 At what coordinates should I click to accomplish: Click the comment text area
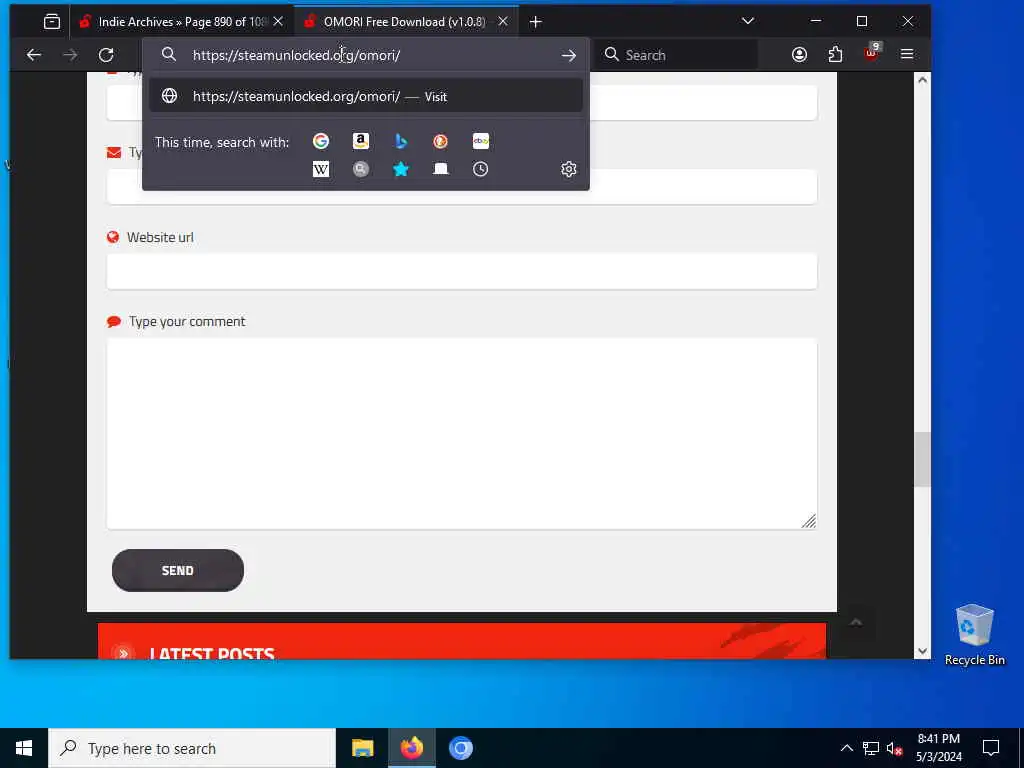pyautogui.click(x=462, y=434)
